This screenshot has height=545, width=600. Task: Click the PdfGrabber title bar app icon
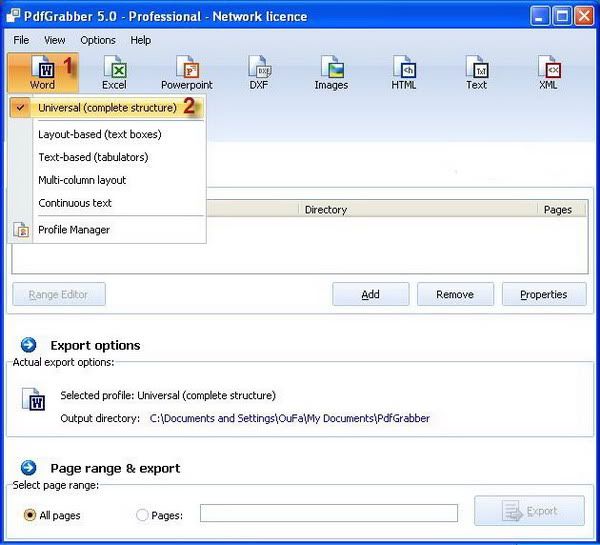tap(13, 16)
